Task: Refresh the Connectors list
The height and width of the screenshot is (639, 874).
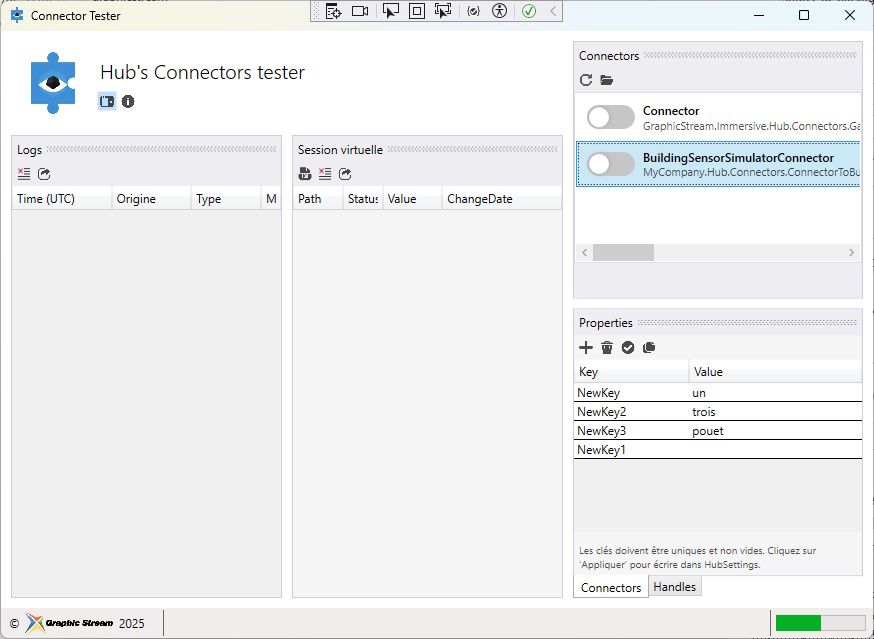Action: (586, 80)
